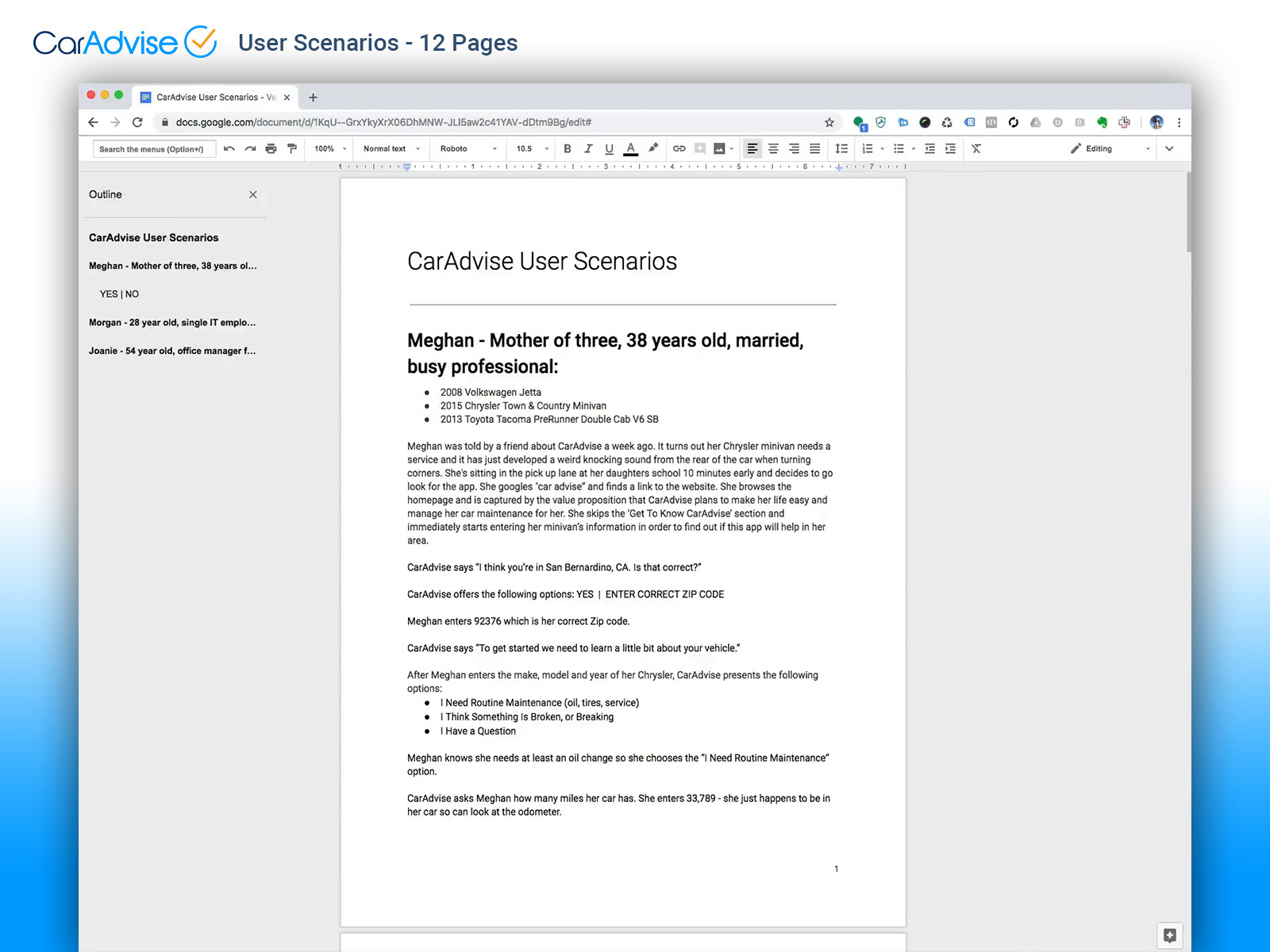Select the Paint format tool

[x=292, y=148]
